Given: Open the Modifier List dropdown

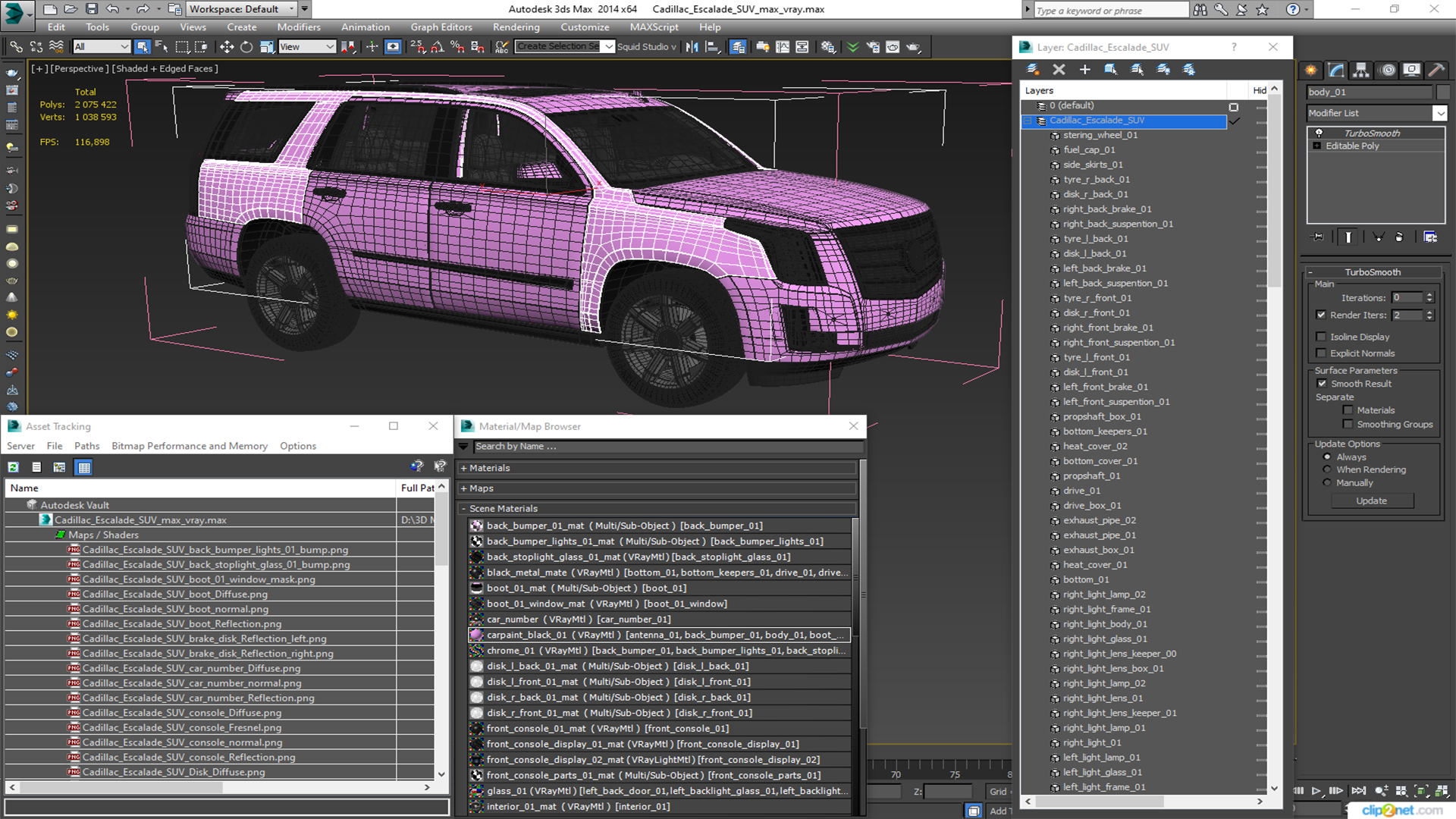Looking at the screenshot, I should 1439,113.
